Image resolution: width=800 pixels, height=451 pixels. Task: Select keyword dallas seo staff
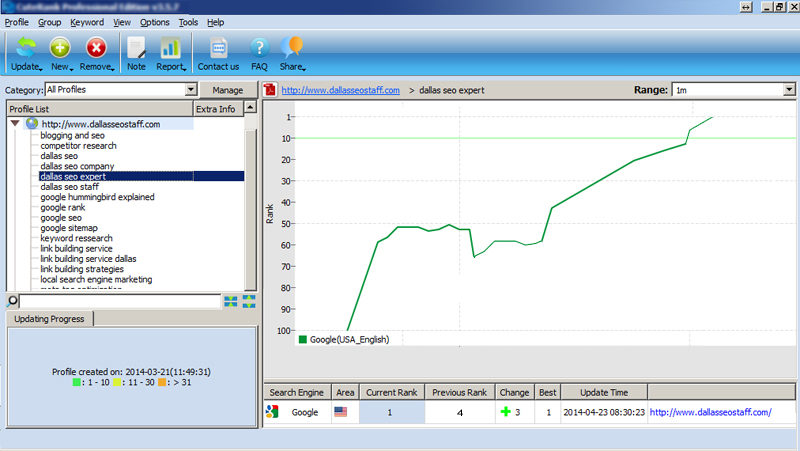[69, 187]
